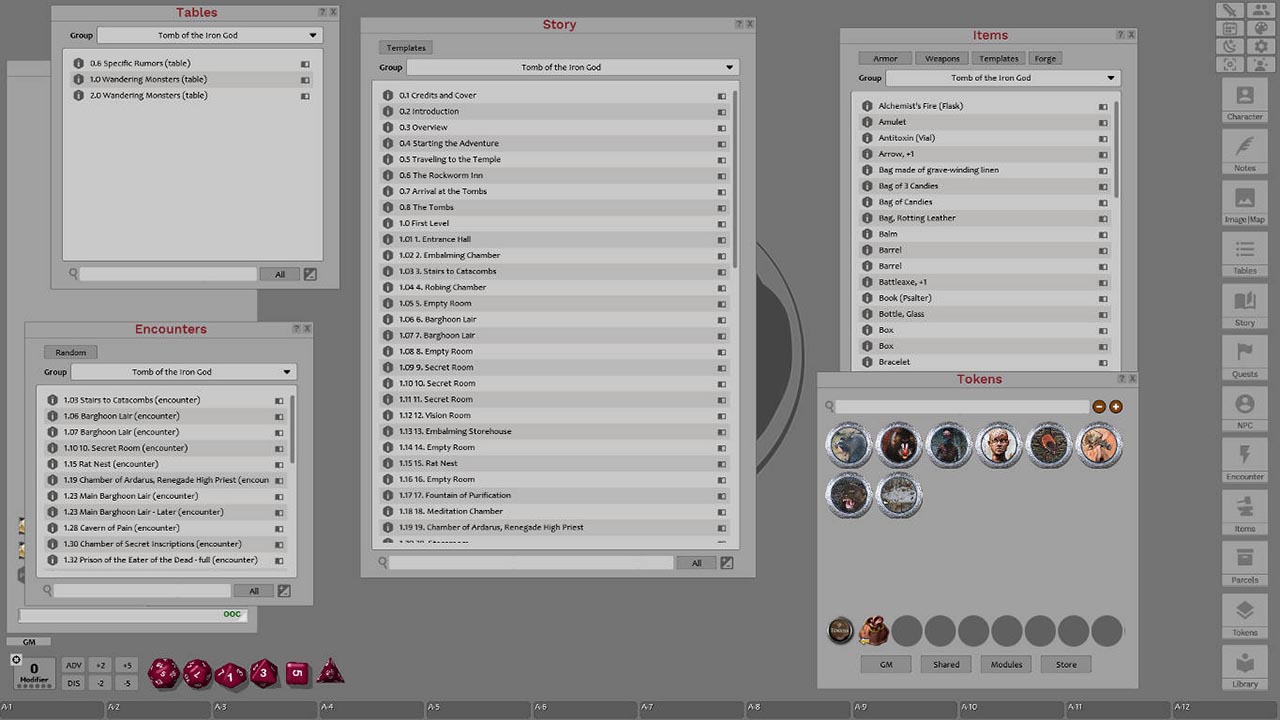
Task: Toggle the gear icon on the Modifier box
Action: tap(15, 658)
